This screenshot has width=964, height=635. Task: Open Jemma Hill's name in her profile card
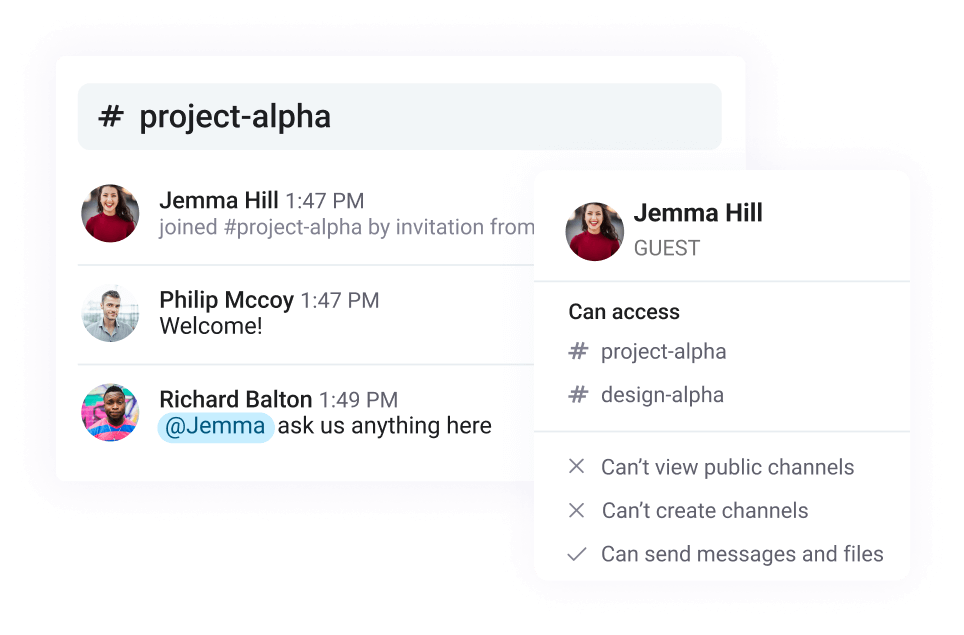click(x=698, y=212)
